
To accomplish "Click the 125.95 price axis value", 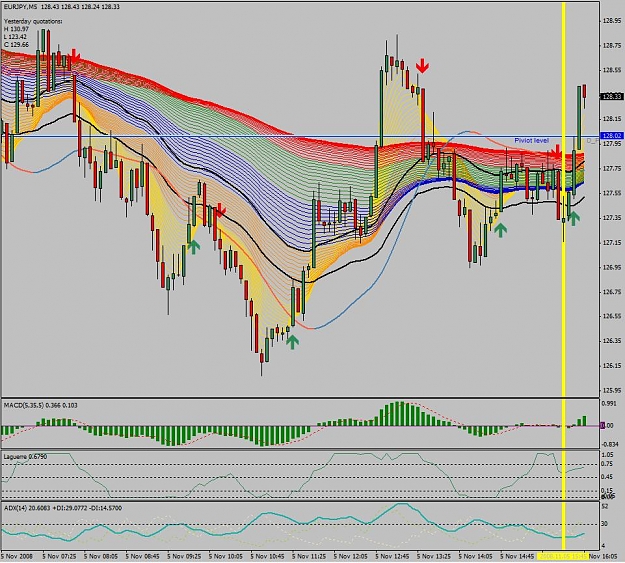I will pyautogui.click(x=612, y=390).
